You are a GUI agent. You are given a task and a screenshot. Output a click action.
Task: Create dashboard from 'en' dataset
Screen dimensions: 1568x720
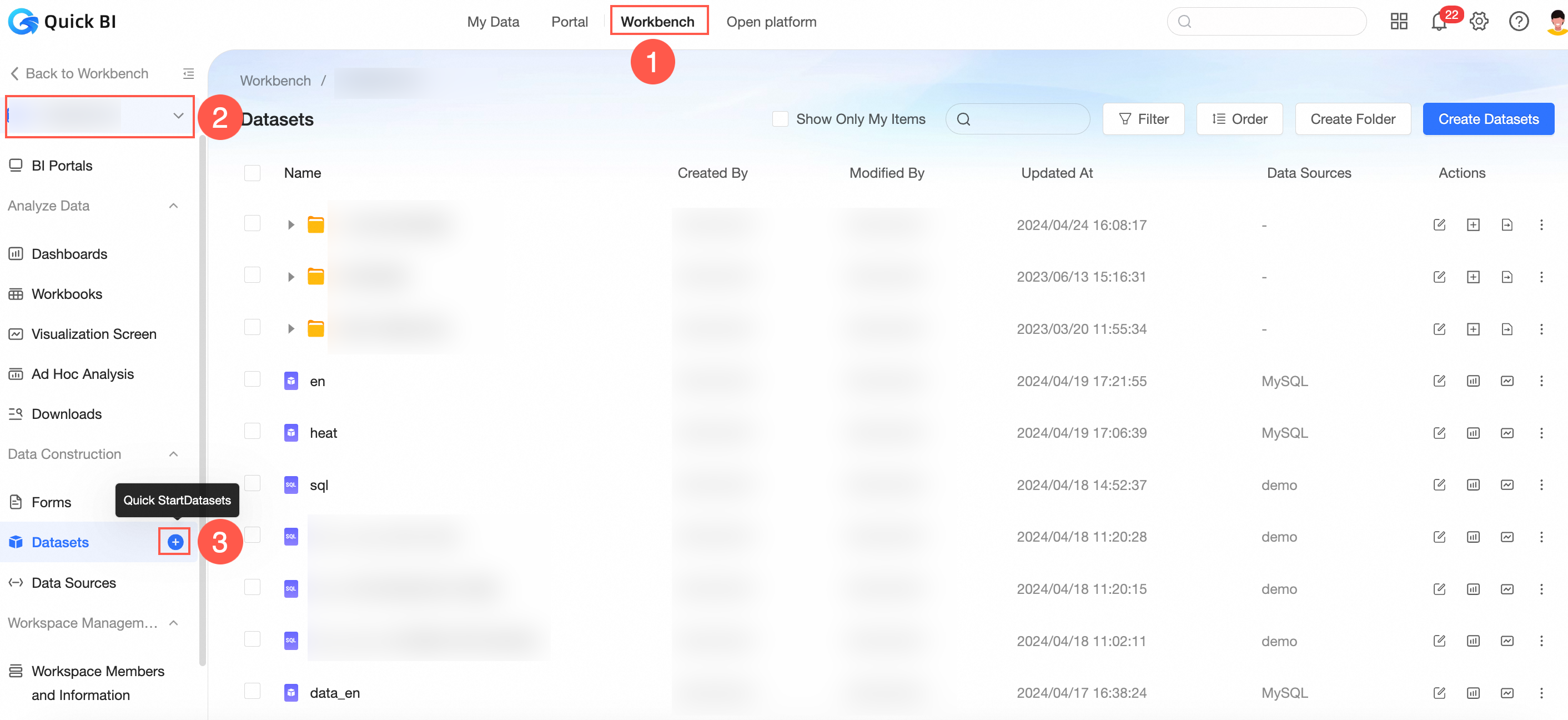[x=1473, y=381]
